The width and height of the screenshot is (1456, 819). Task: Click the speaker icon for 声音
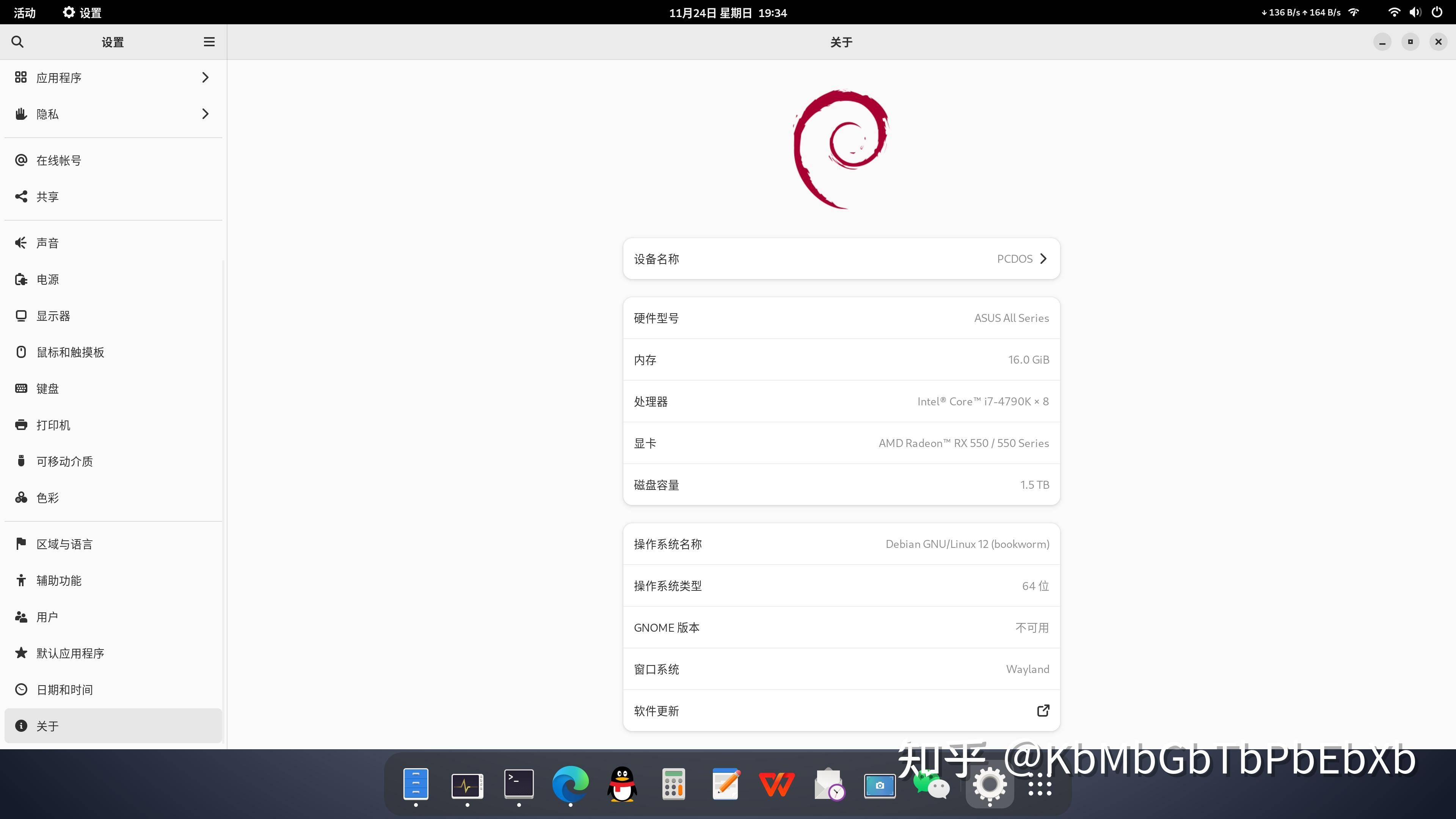click(21, 243)
